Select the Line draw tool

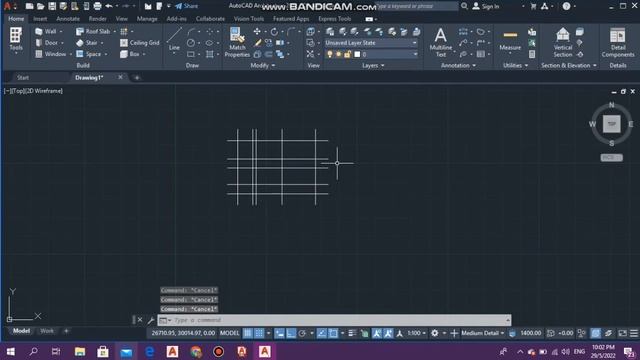[174, 40]
